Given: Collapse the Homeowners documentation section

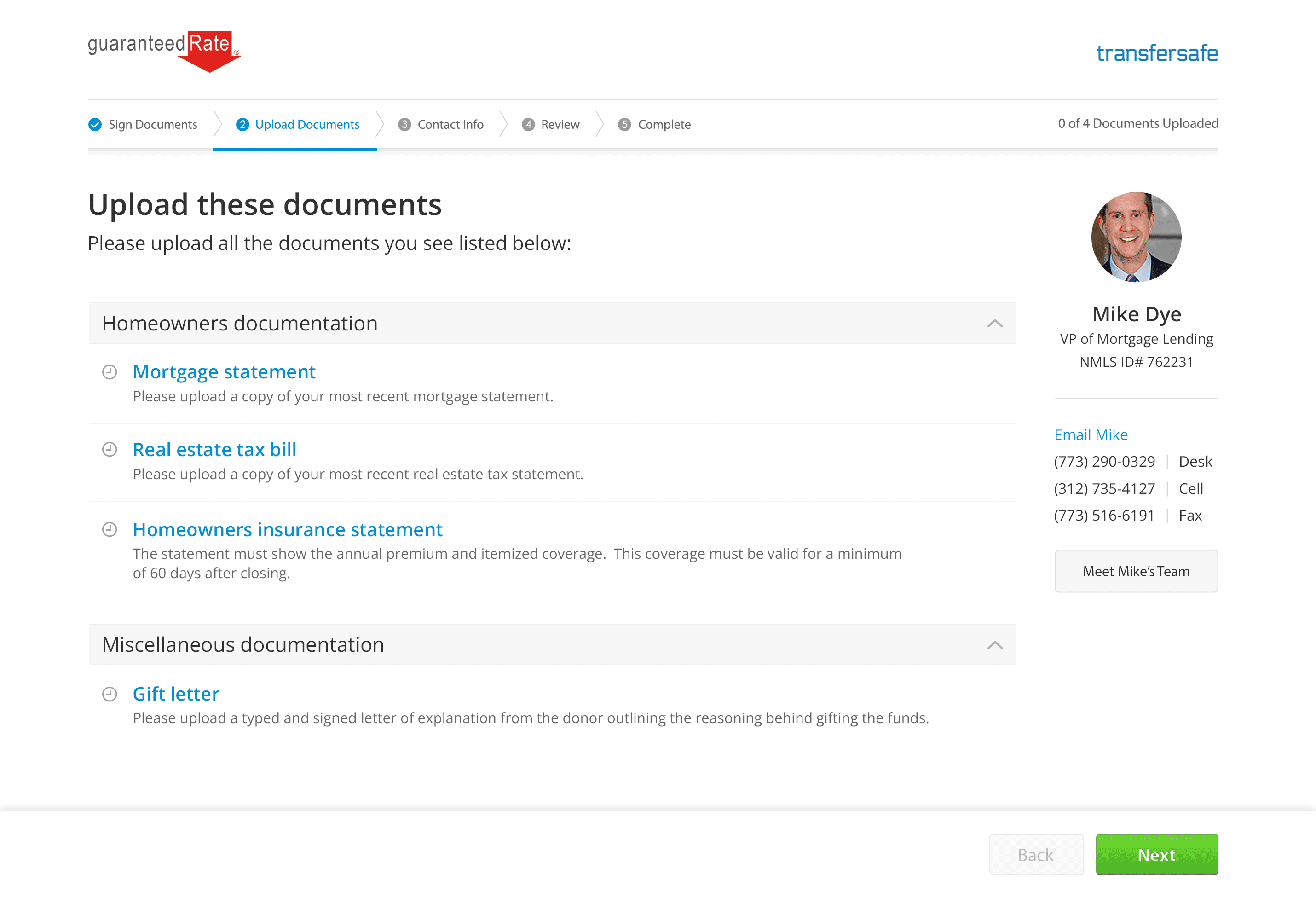Looking at the screenshot, I should (995, 324).
